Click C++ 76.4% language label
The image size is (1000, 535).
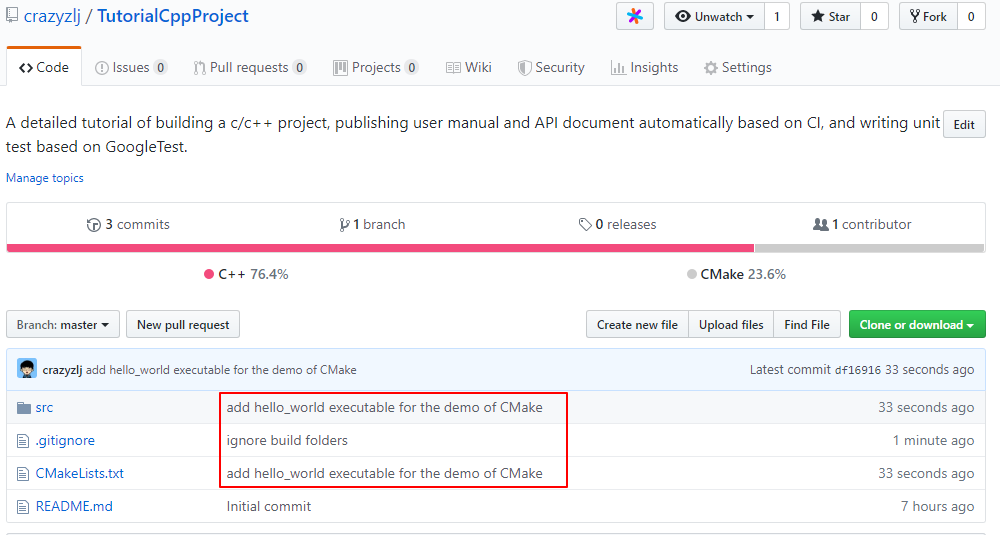[x=246, y=274]
